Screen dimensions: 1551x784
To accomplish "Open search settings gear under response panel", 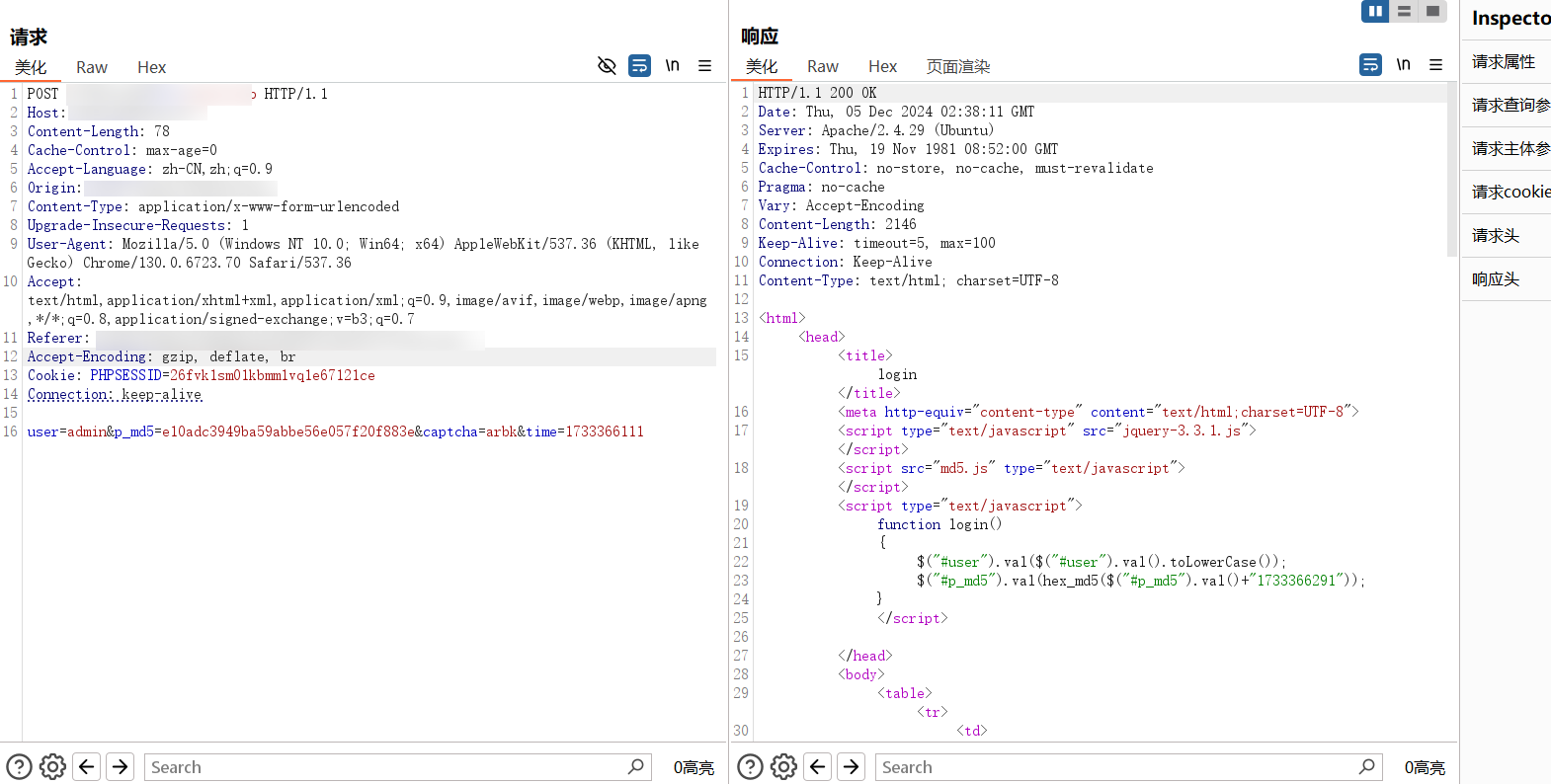I will click(x=783, y=766).
